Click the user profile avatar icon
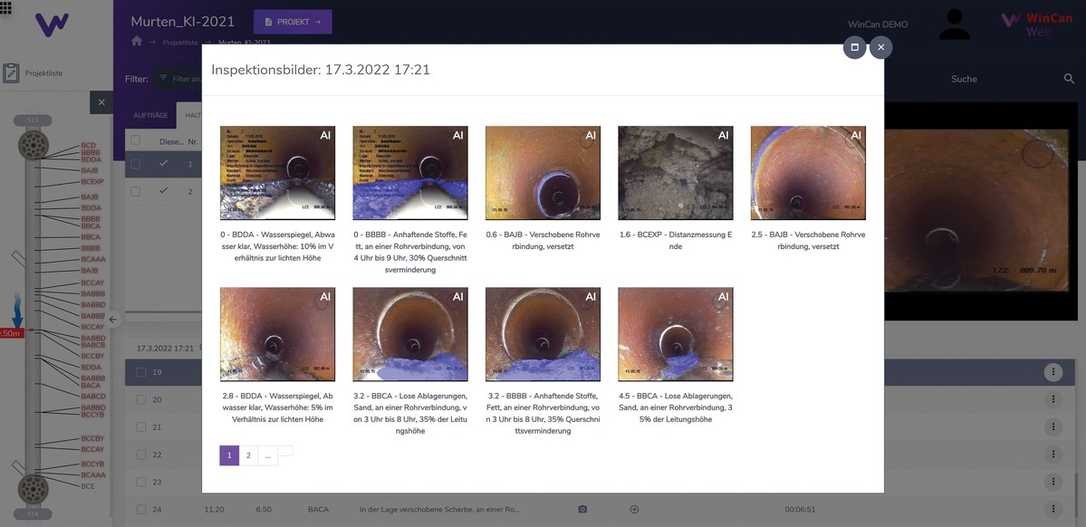This screenshot has width=1086, height=527. [x=954, y=24]
